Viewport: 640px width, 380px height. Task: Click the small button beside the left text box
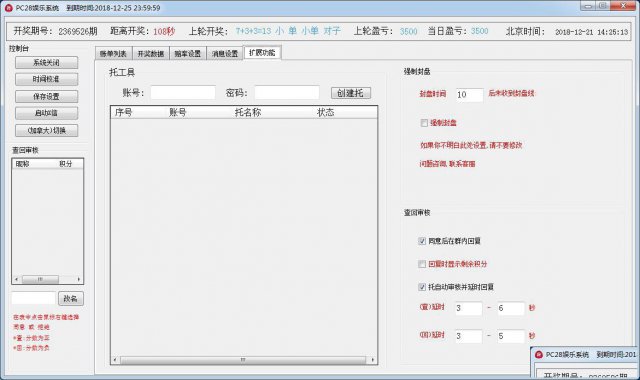[x=71, y=298]
